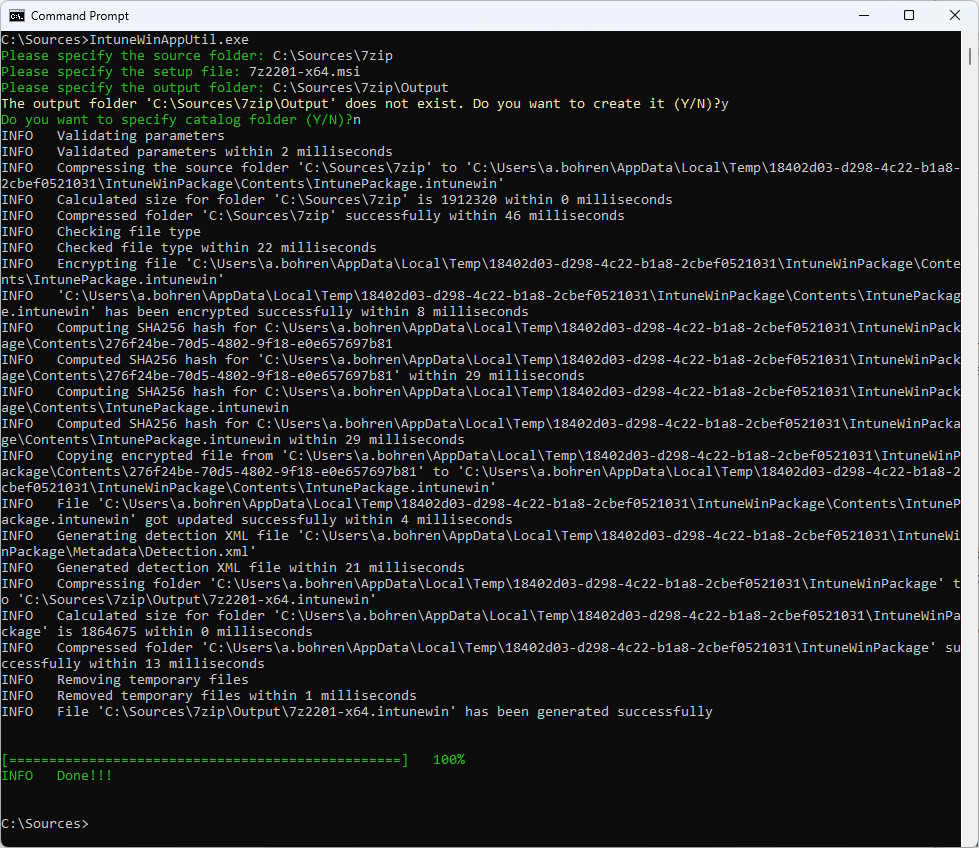Click the '100%' progress text
This screenshot has width=979, height=848.
click(x=449, y=759)
